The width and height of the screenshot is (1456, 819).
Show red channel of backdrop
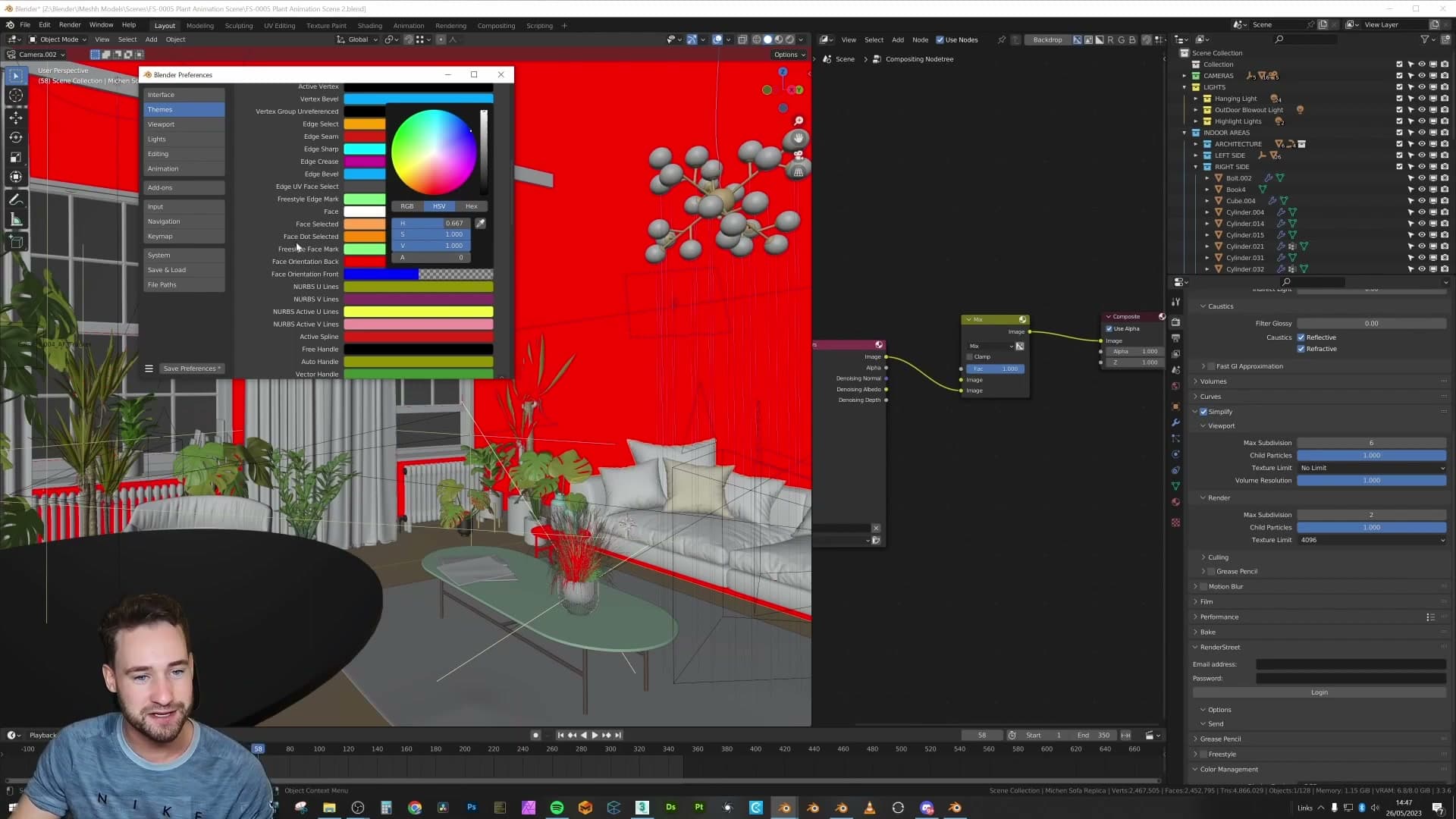pos(1111,39)
